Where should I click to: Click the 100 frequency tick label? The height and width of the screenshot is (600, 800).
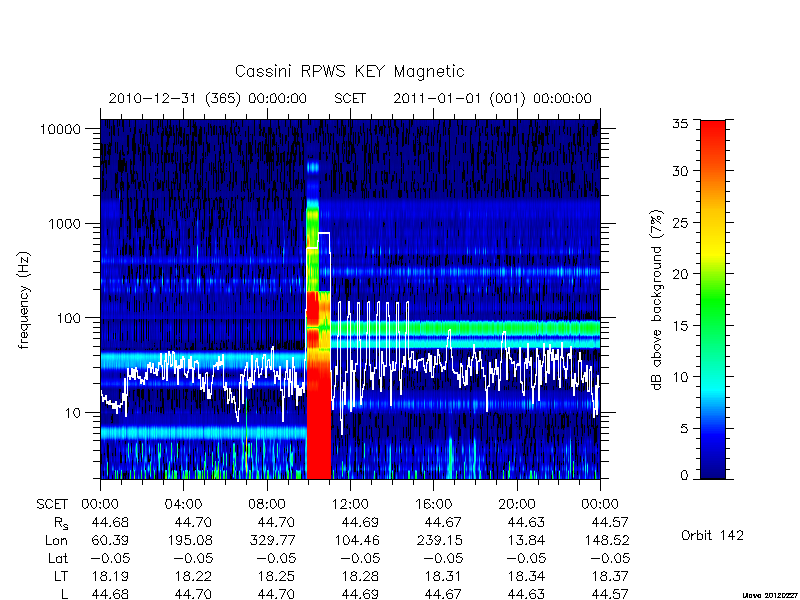tap(69, 318)
